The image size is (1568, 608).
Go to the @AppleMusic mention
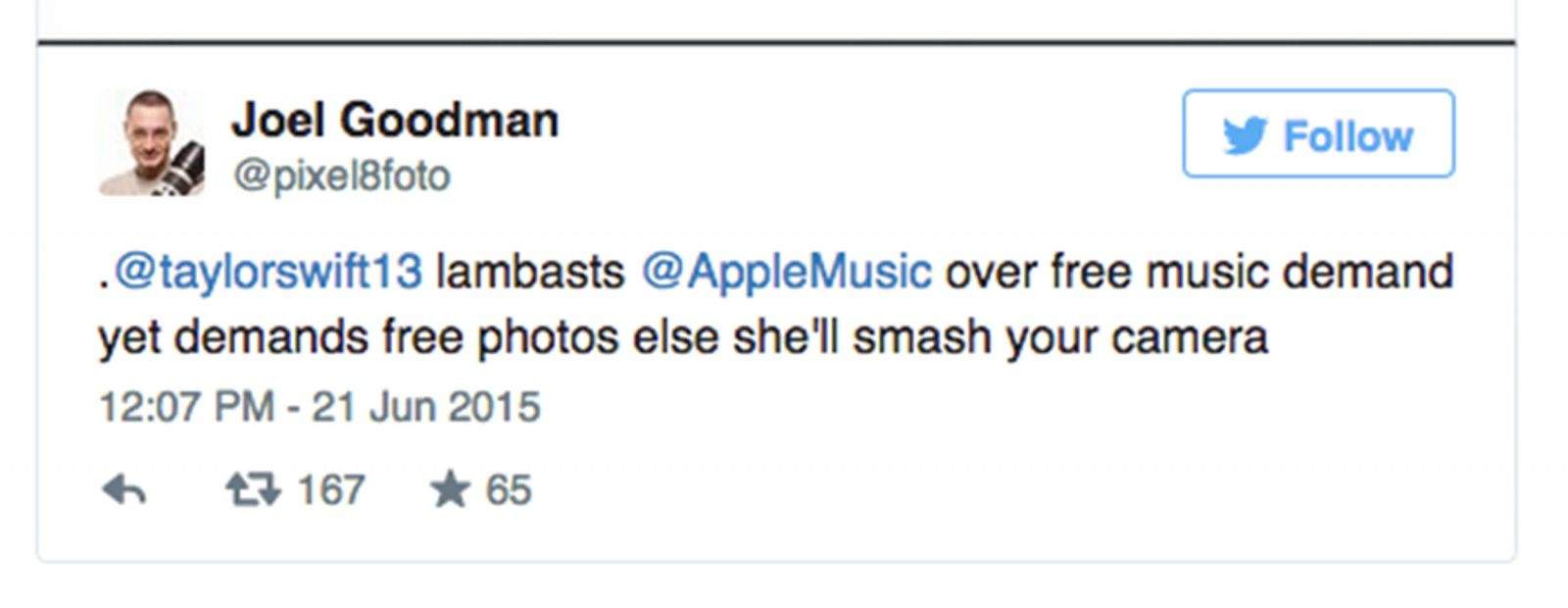(x=786, y=271)
